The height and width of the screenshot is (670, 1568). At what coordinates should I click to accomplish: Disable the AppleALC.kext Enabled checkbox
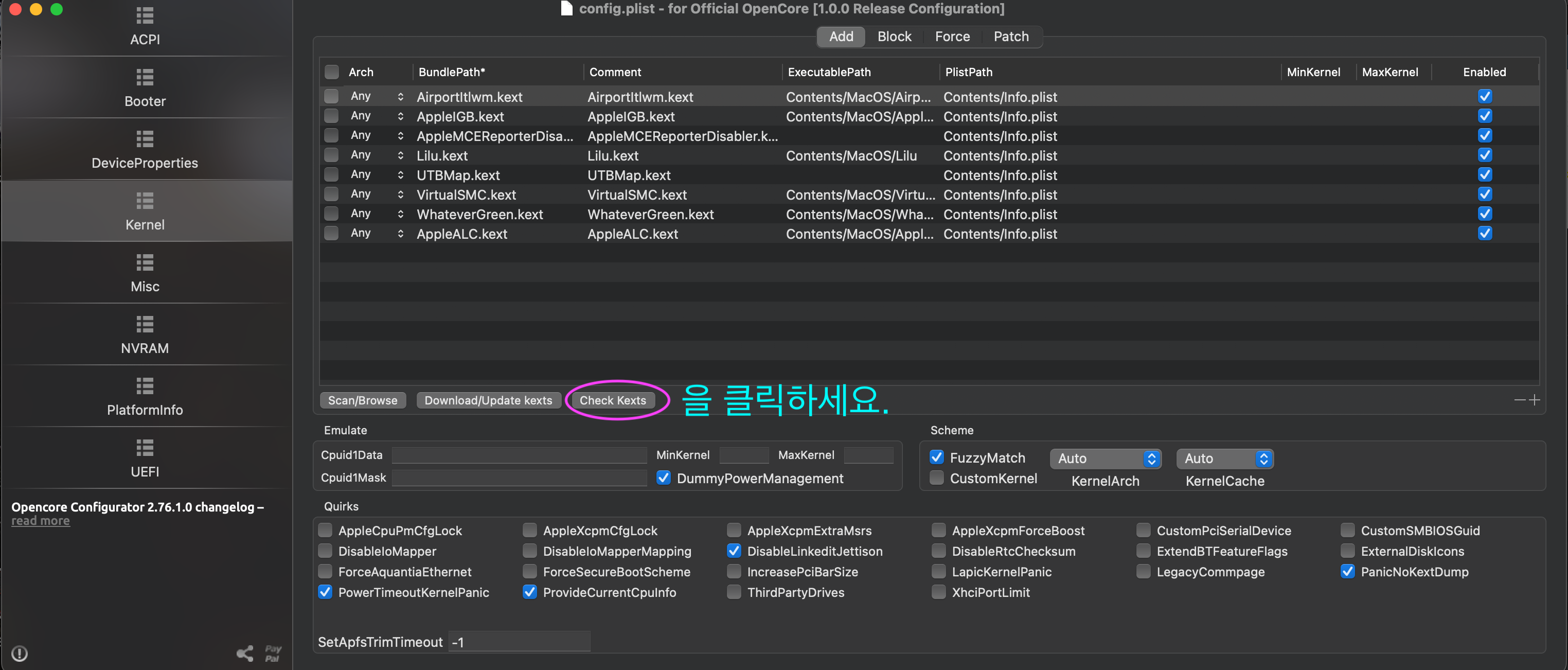1485,233
